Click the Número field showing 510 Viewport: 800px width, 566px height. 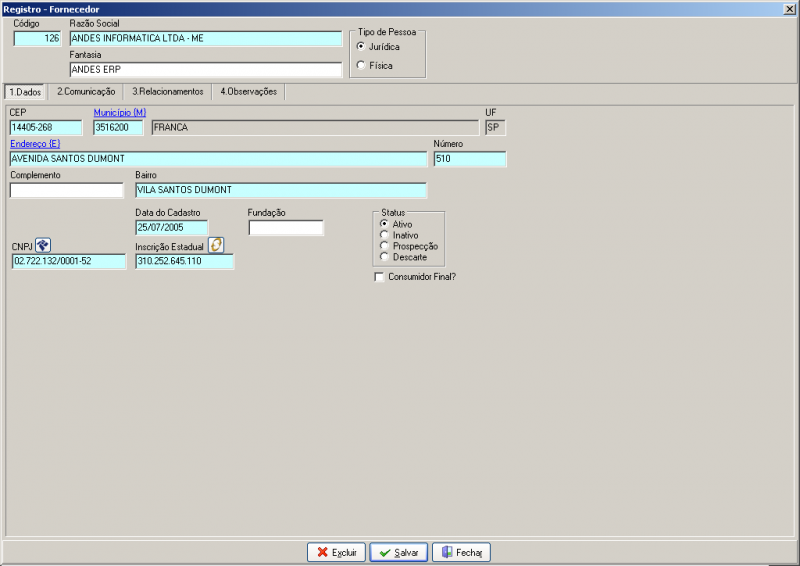tap(470, 159)
